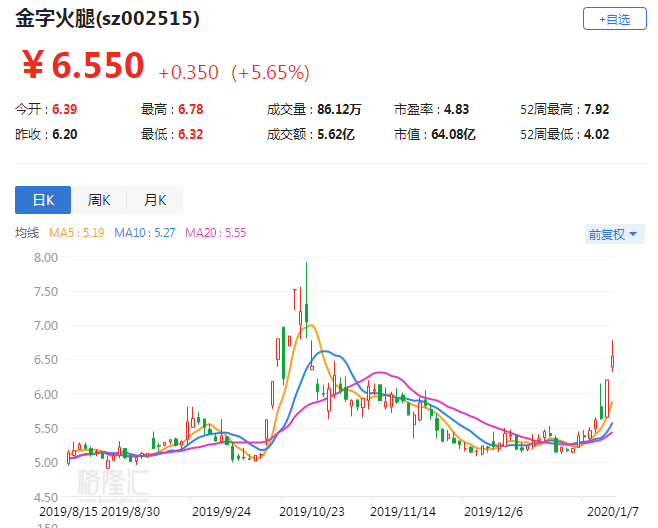Click the 2020/1/7 date axis label
Screen dimensions: 658x528
click(613, 512)
